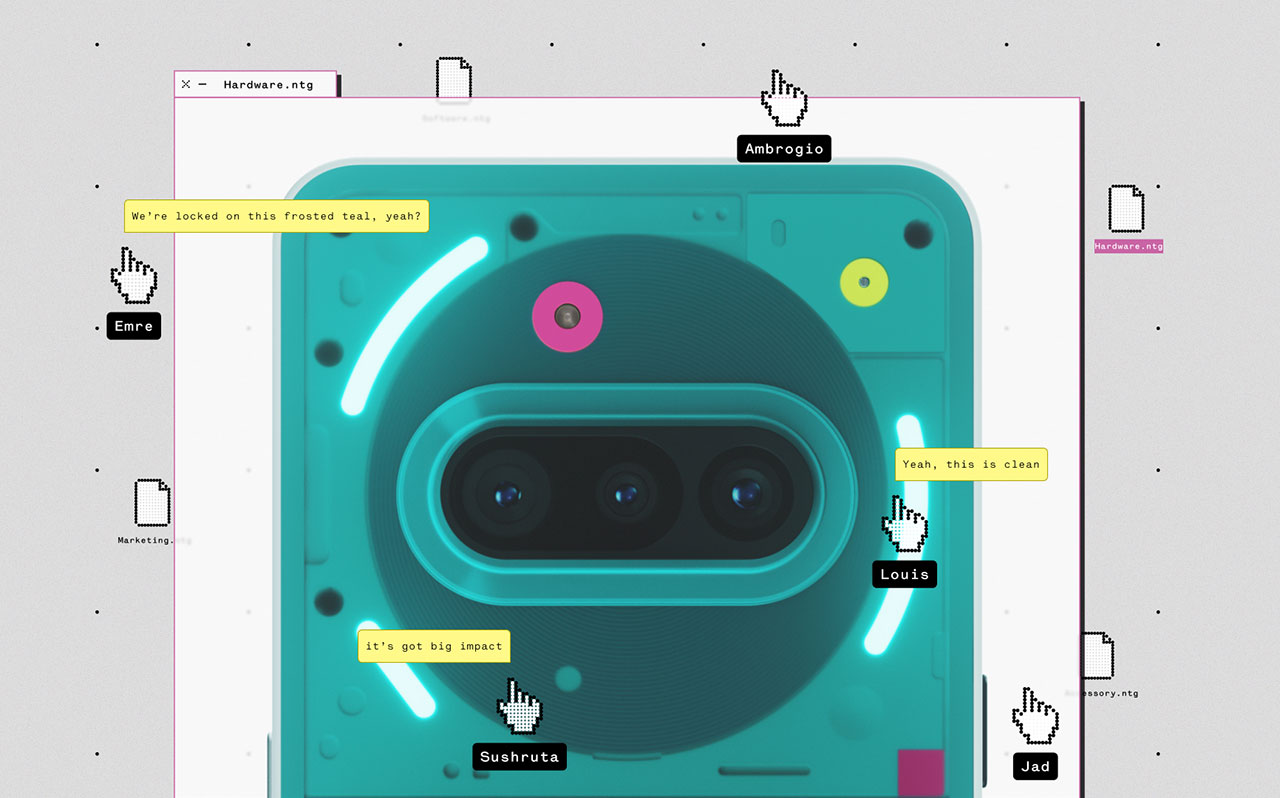The image size is (1280, 798).
Task: Open the Hardware.ntg file icon on desktop
Action: 1126,209
